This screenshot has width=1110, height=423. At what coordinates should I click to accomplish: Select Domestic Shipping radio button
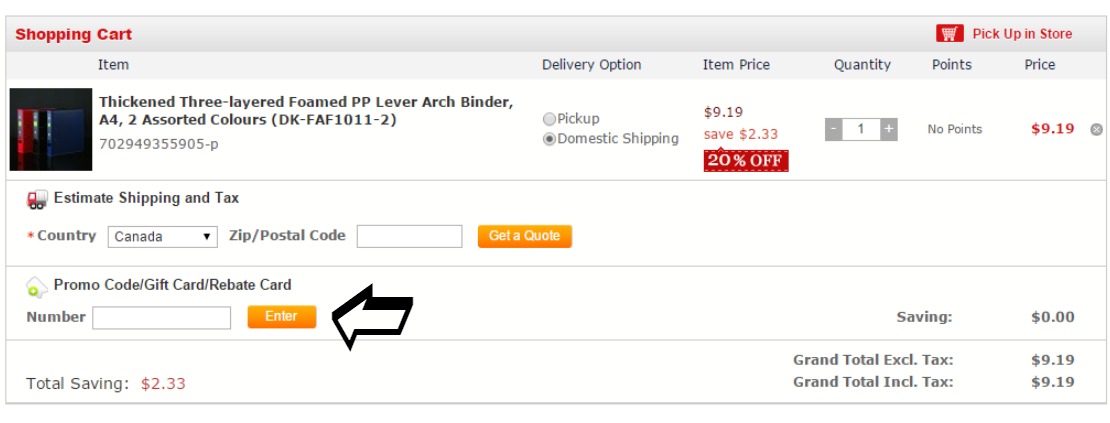[x=549, y=139]
